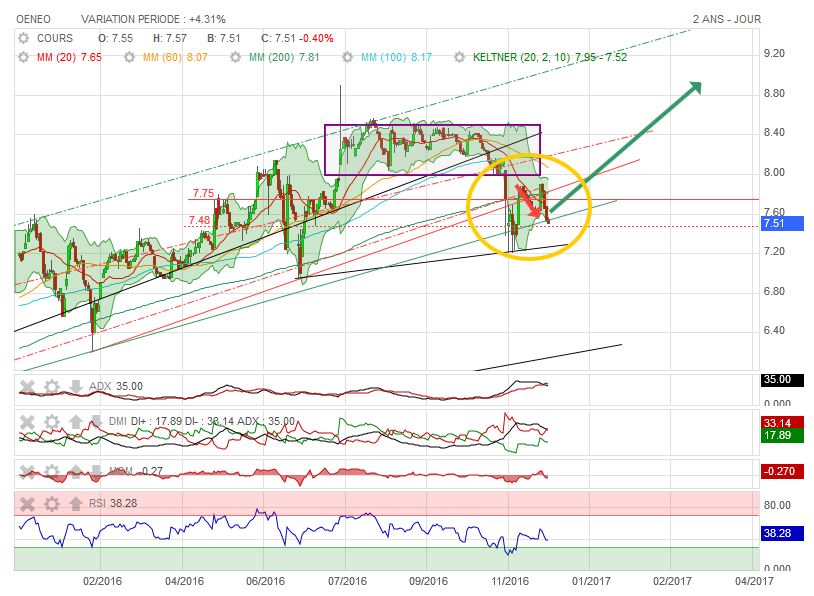Viewport: 814px width, 596px height.
Task: Click the MM (20) 7.65 legend label
Action: (x=69, y=57)
